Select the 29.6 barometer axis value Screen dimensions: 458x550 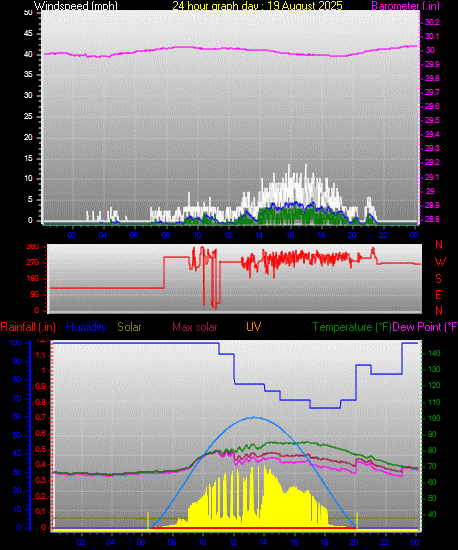click(x=432, y=106)
